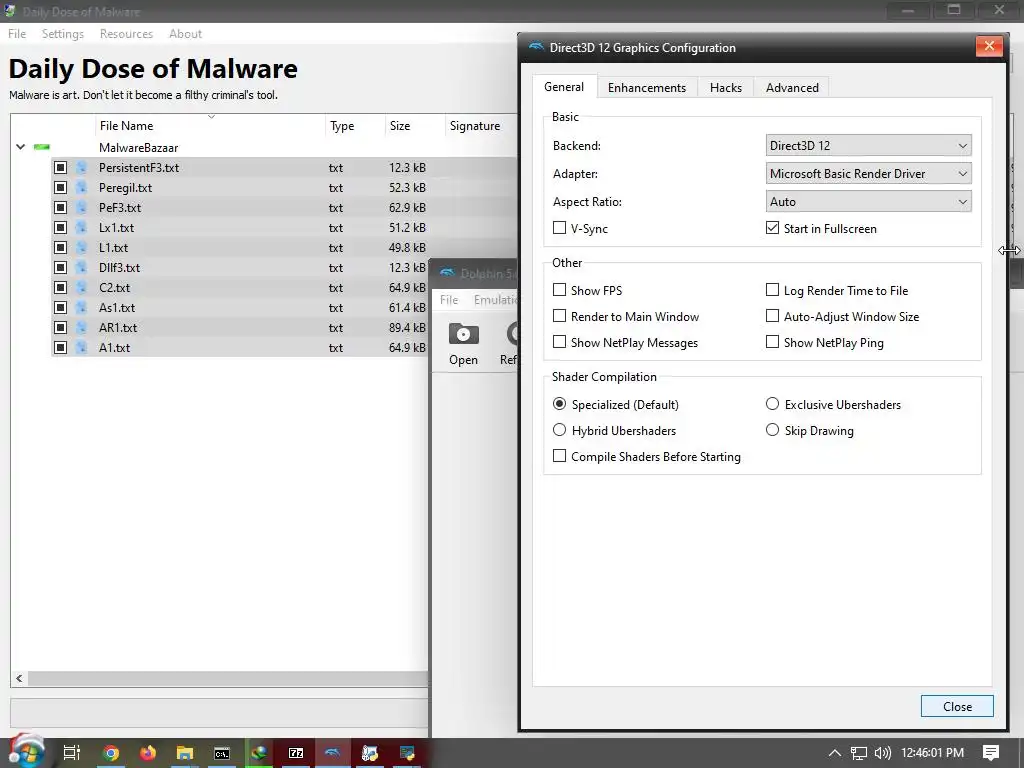Open network status tray icon
Image resolution: width=1024 pixels, height=768 pixels.
[x=859, y=753]
